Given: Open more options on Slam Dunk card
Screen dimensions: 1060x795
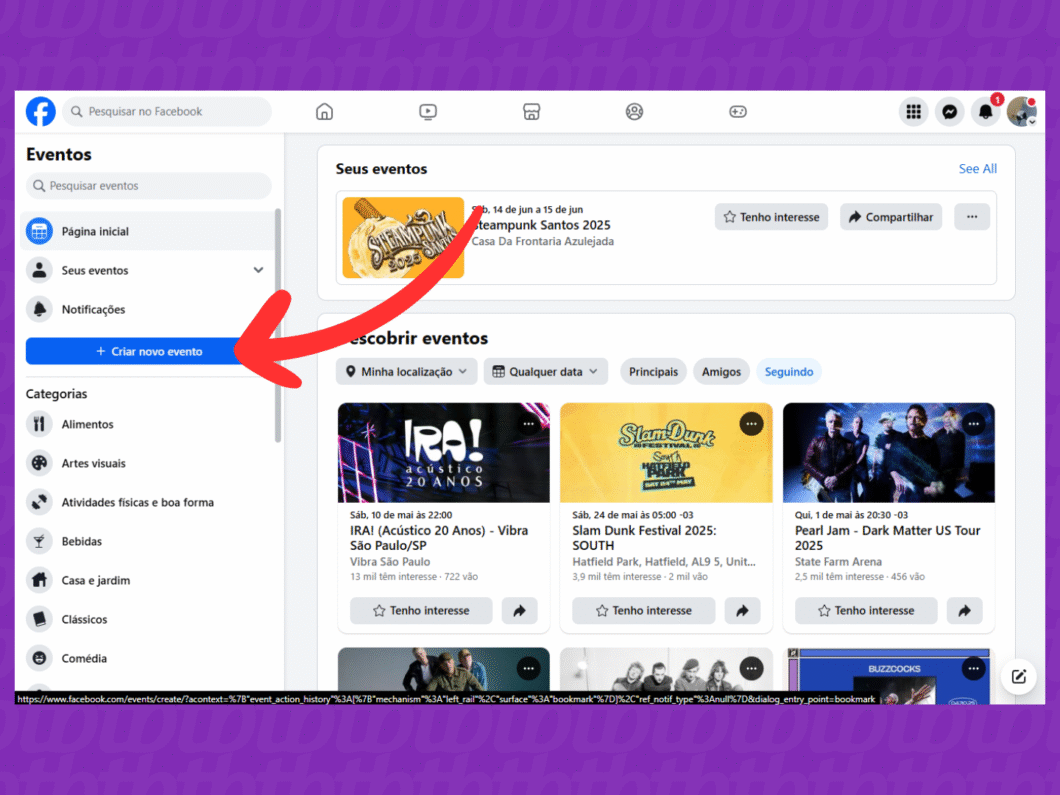Looking at the screenshot, I should 751,424.
